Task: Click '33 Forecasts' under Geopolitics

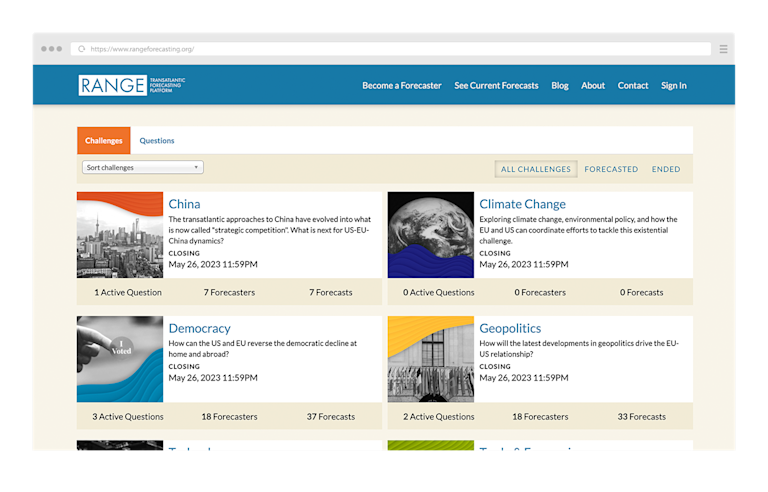Action: [x=641, y=417]
